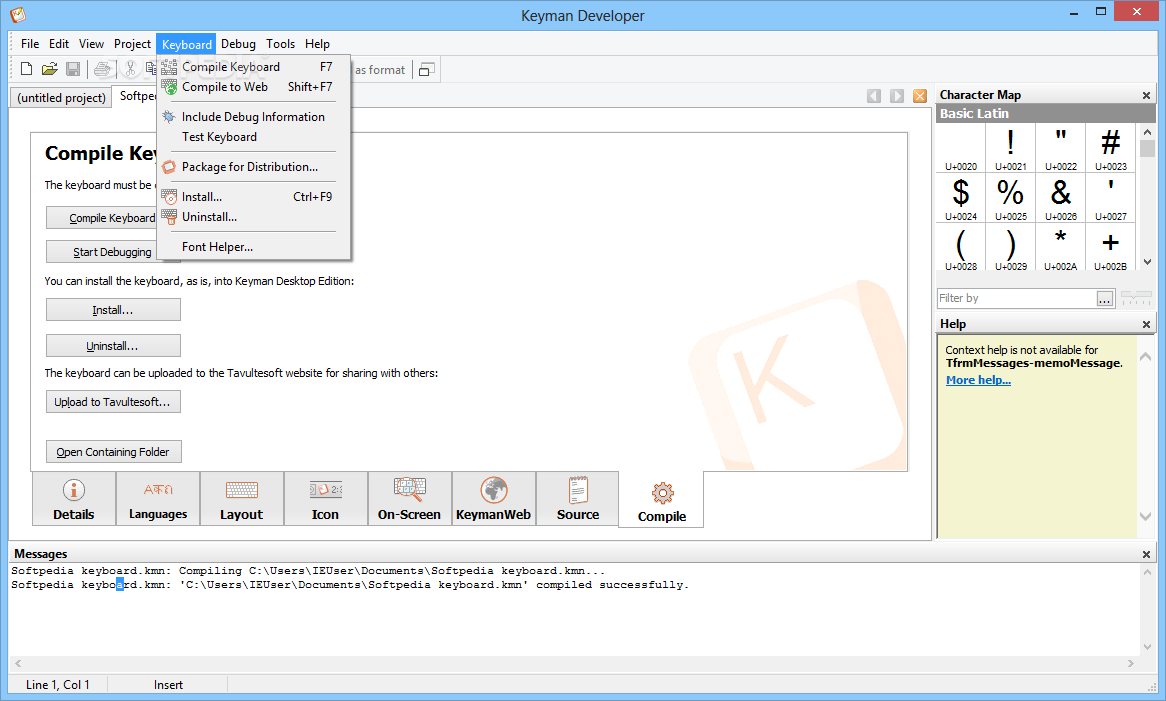Toggle Include Debug Information option

click(x=254, y=117)
